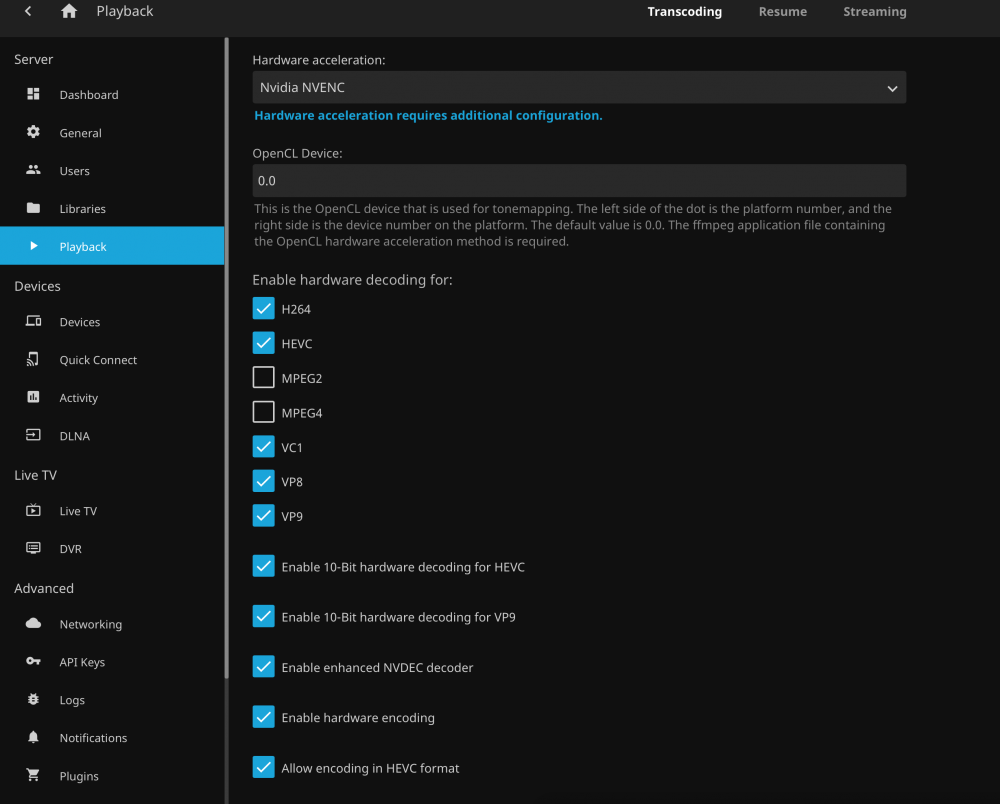This screenshot has height=804, width=1000.
Task: Toggle Enable hardware encoding checkbox
Action: (x=263, y=717)
